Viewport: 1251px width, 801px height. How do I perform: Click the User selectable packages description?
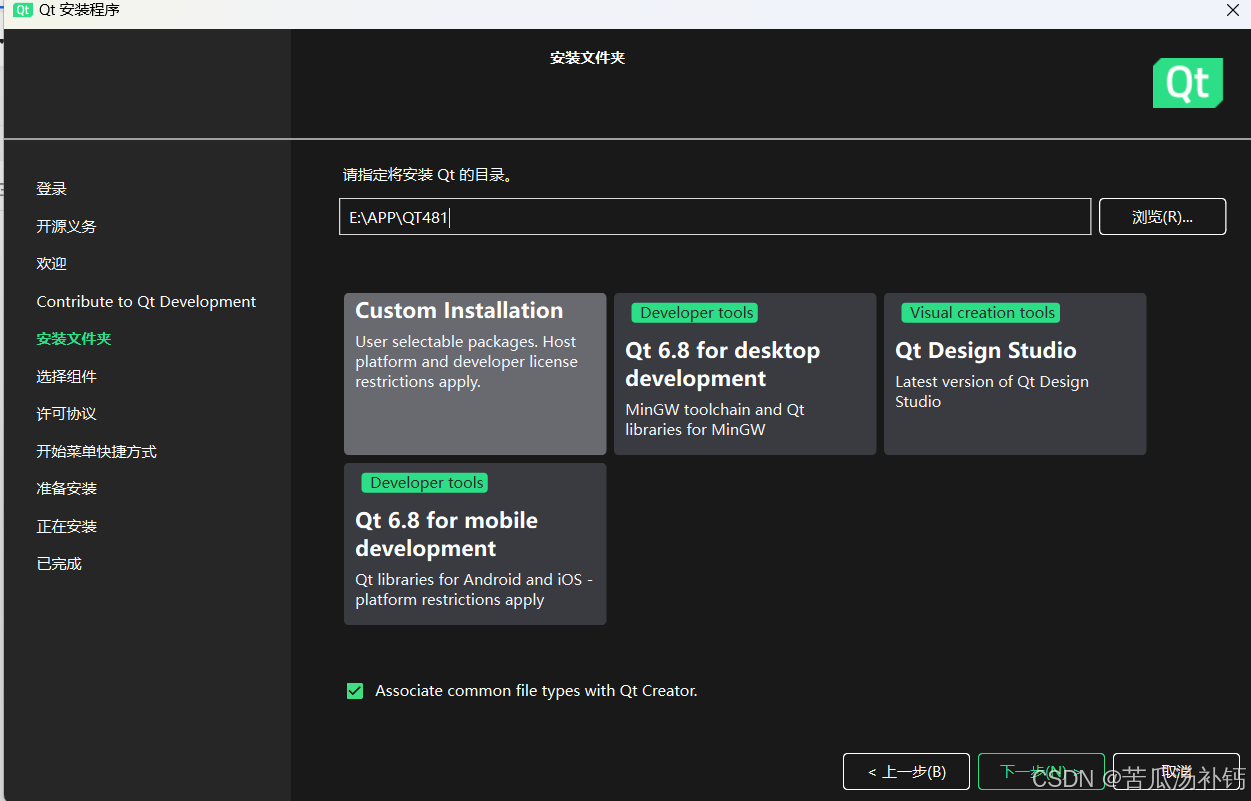(x=466, y=362)
